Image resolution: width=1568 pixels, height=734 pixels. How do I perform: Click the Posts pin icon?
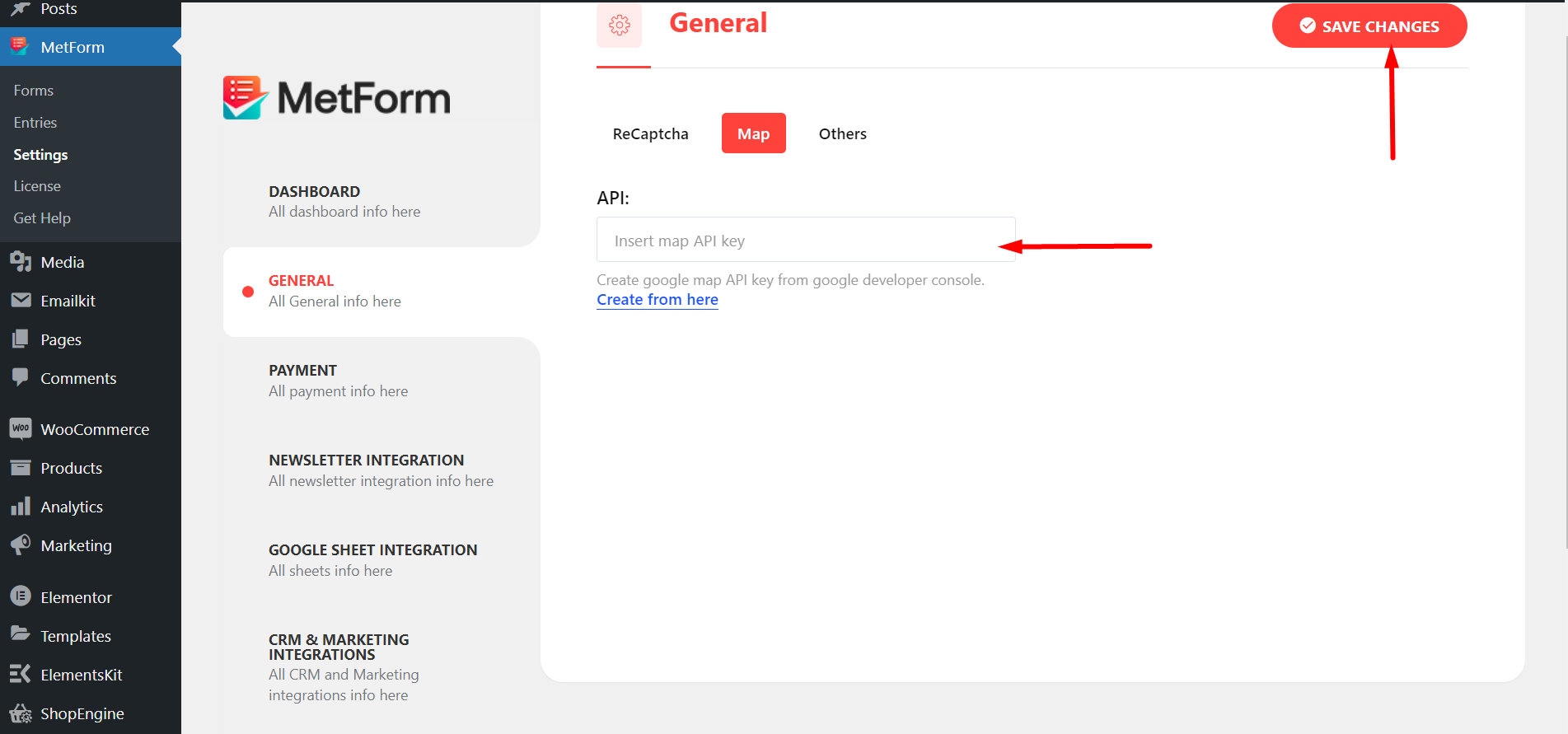tap(21, 9)
